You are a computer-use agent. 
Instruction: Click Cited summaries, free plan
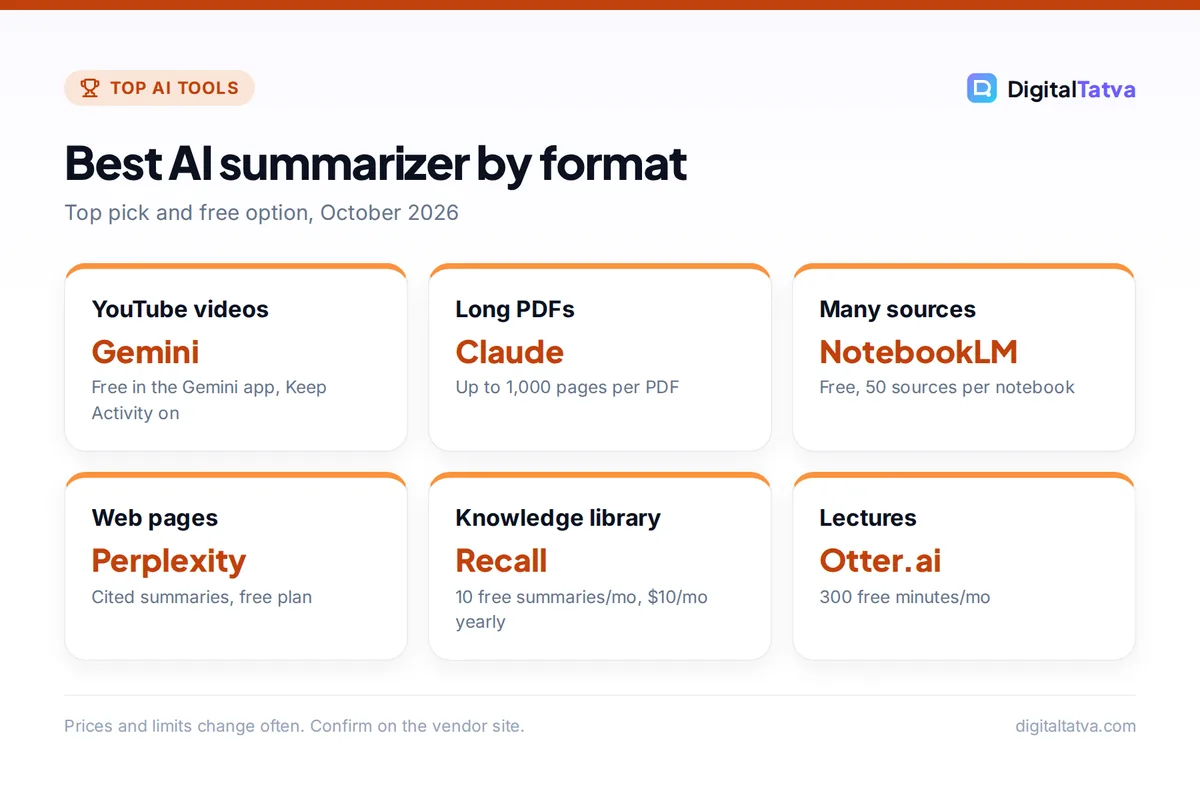[202, 597]
